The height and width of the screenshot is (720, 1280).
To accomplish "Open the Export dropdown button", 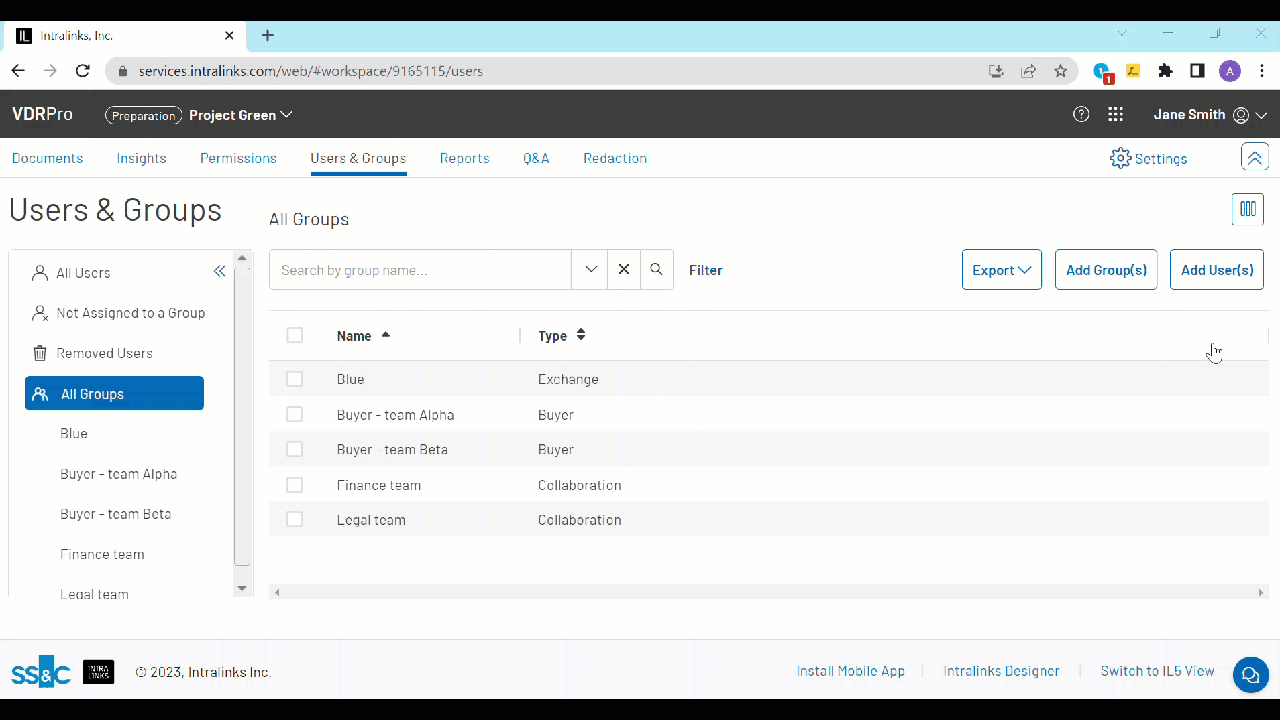I will tap(1002, 270).
